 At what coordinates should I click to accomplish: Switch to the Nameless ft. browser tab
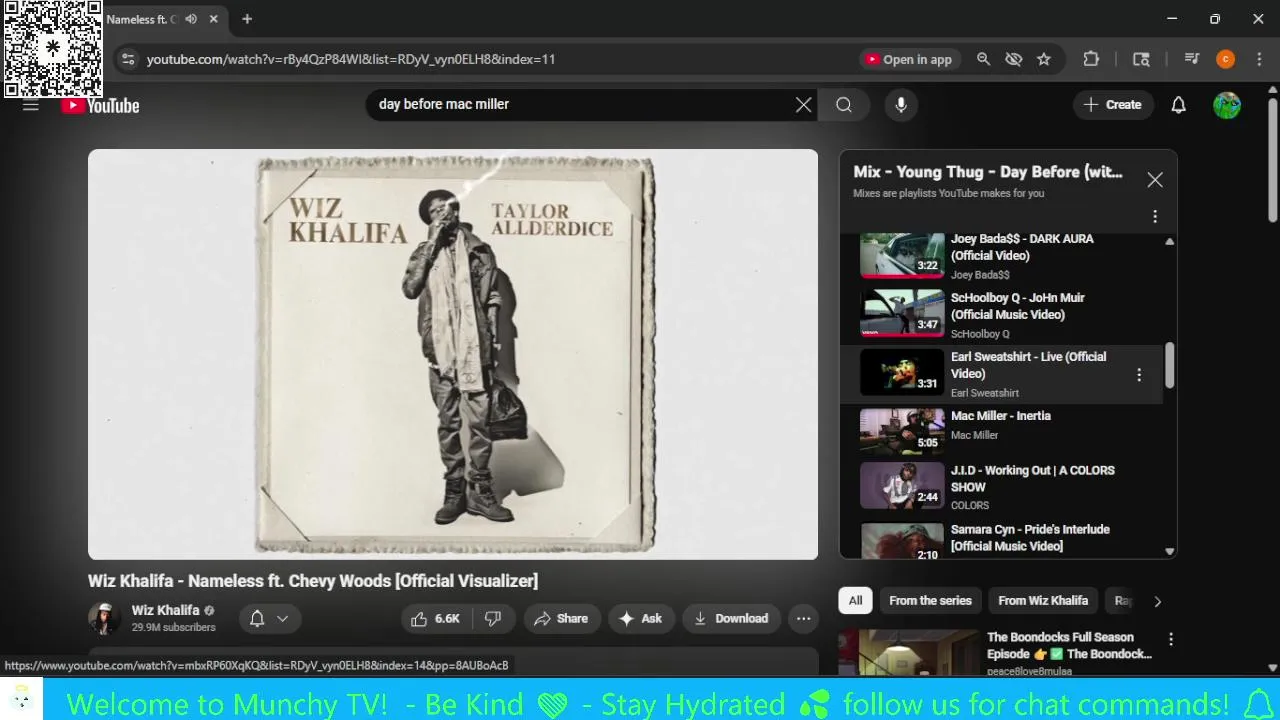click(x=142, y=19)
